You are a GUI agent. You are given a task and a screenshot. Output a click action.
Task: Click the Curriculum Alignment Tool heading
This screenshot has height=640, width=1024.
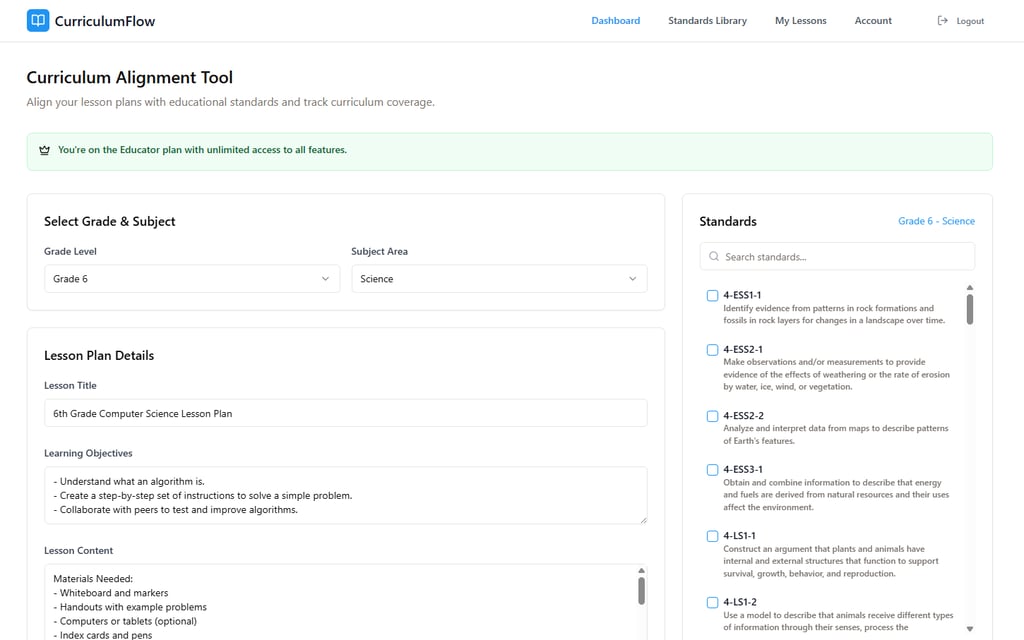tap(129, 78)
